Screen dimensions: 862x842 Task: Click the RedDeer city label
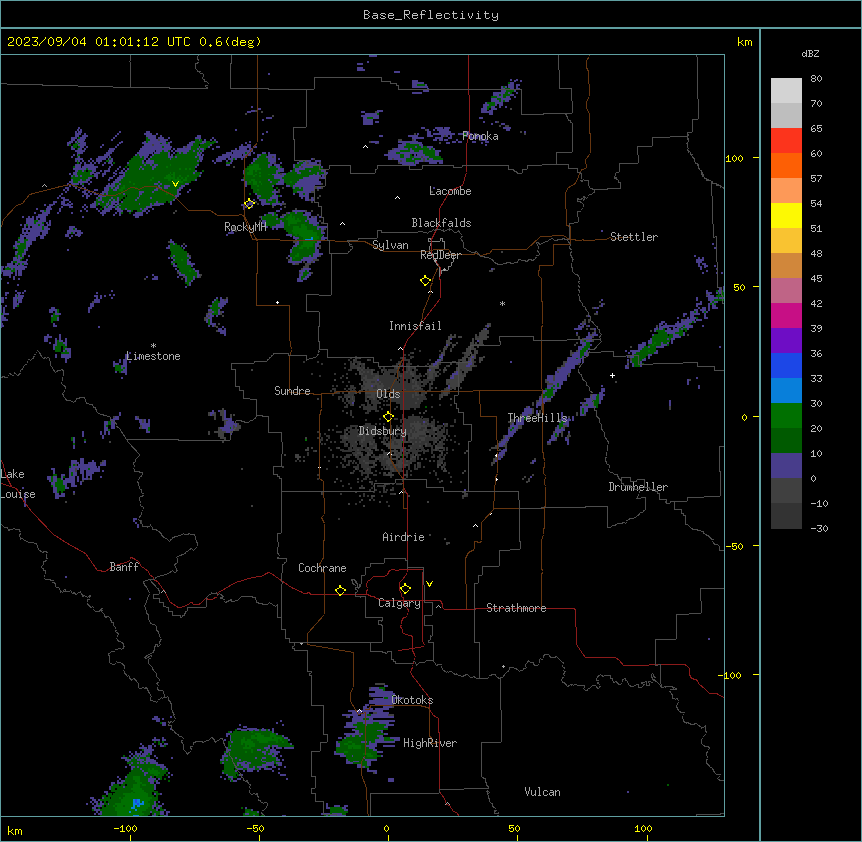pyautogui.click(x=441, y=255)
